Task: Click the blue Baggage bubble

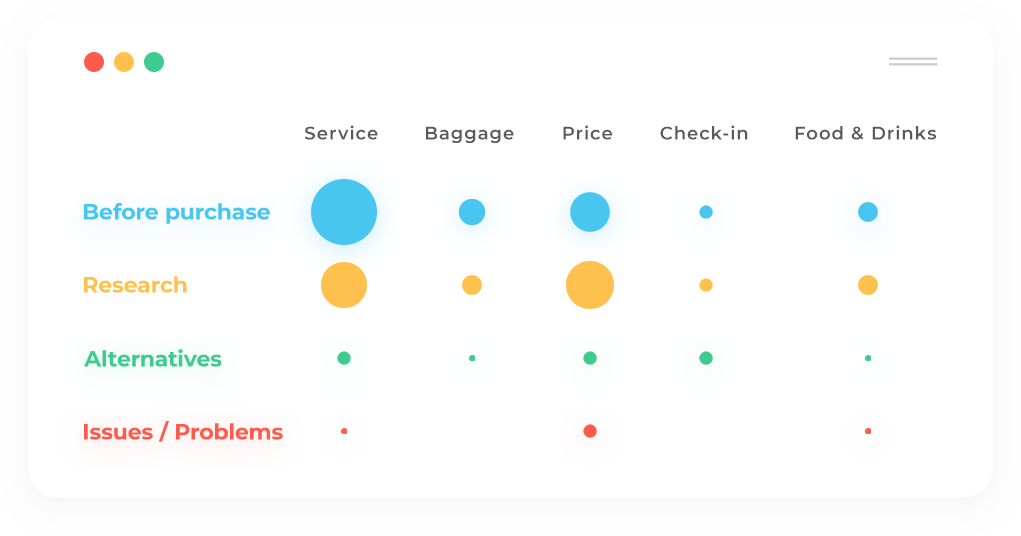Action: (472, 212)
